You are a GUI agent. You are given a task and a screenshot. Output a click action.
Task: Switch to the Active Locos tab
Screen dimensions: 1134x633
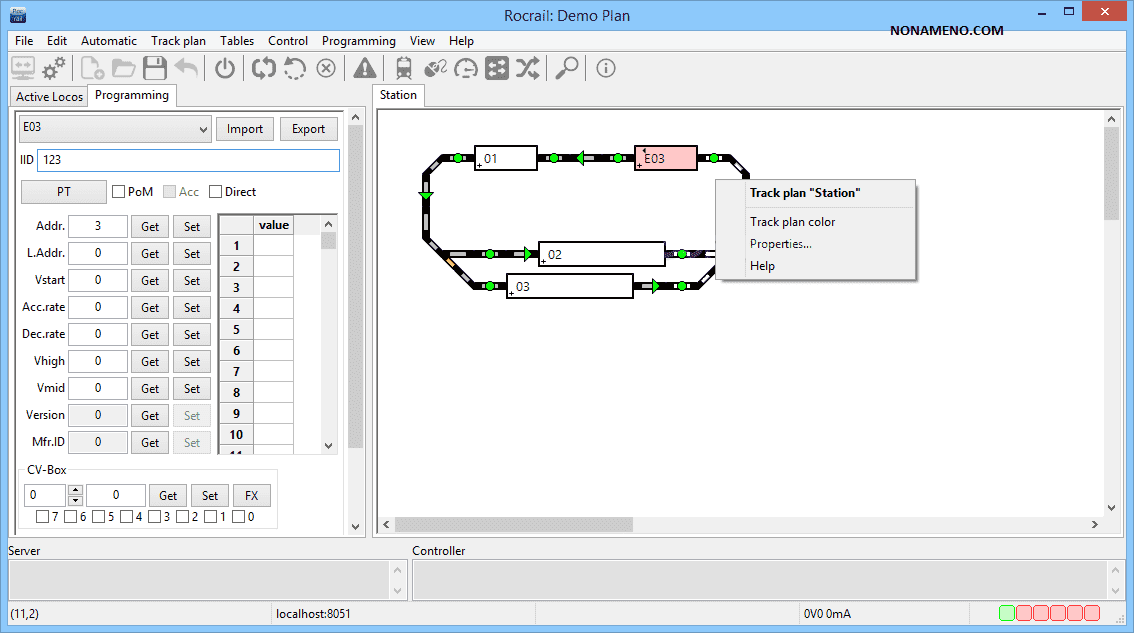tap(49, 97)
